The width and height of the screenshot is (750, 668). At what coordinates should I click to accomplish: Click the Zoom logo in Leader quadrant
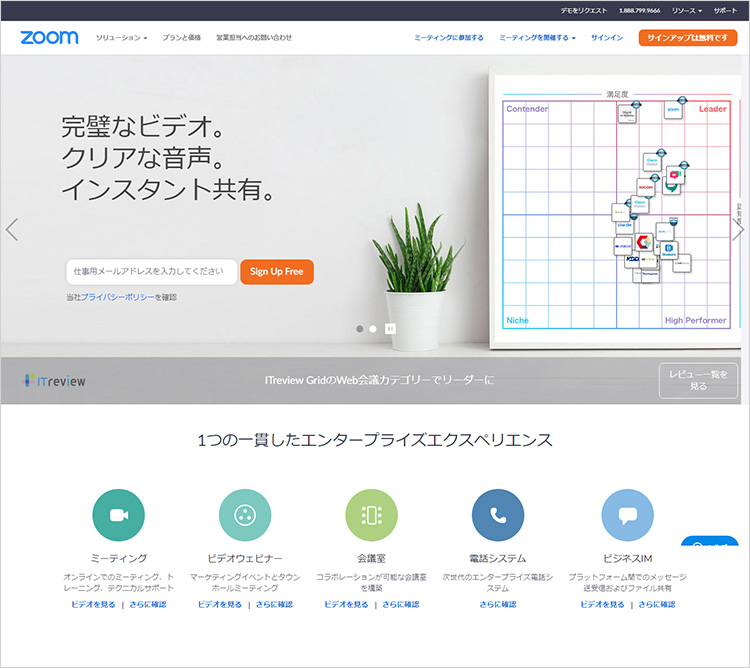pos(673,110)
